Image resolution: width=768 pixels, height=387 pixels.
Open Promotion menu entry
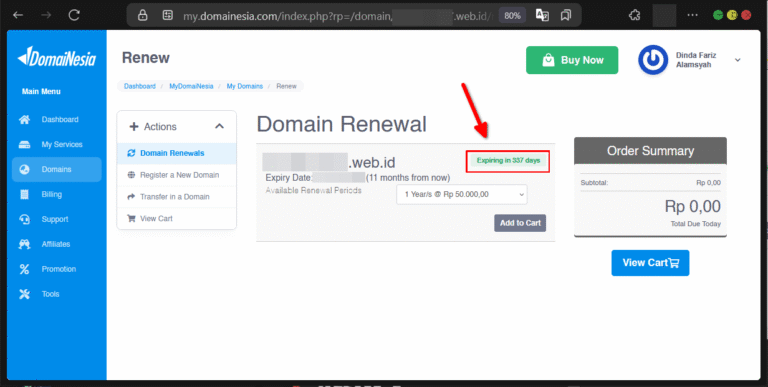[59, 269]
